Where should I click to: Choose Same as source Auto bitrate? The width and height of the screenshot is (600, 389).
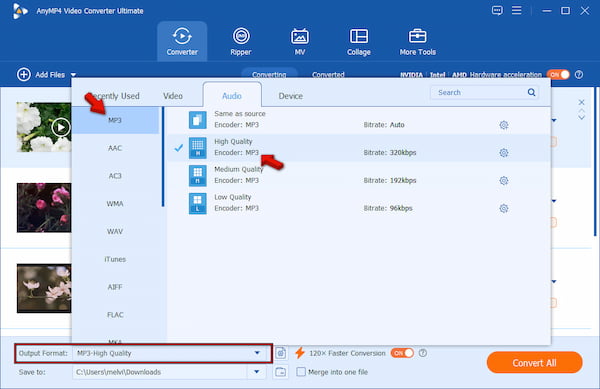point(358,120)
